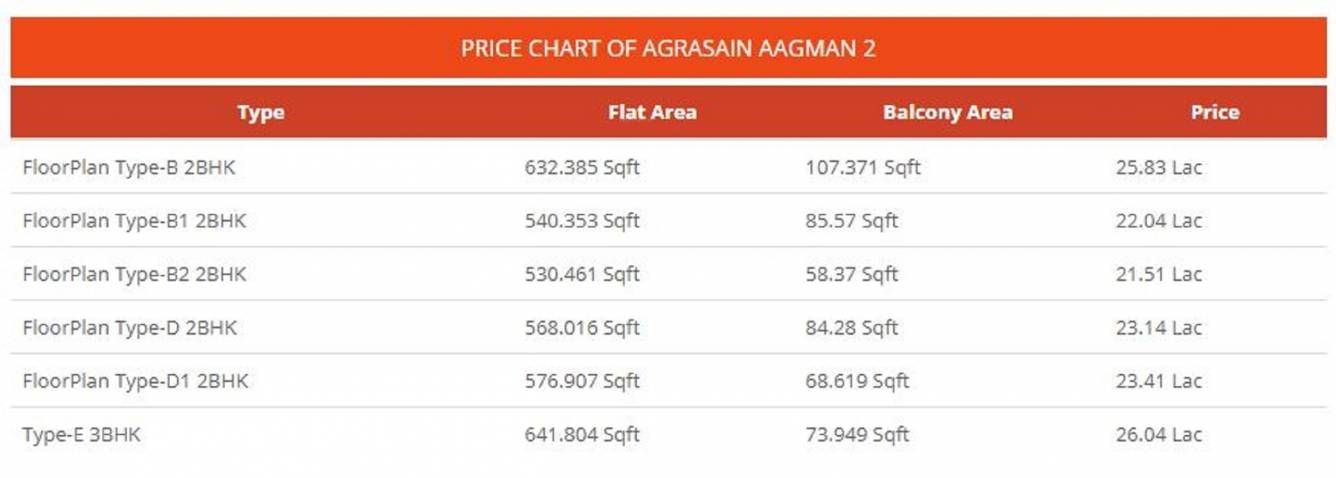Click the Price Chart of Agrasain Aagman 2 title
Viewport: 1336px width, 478px height.
click(x=668, y=48)
